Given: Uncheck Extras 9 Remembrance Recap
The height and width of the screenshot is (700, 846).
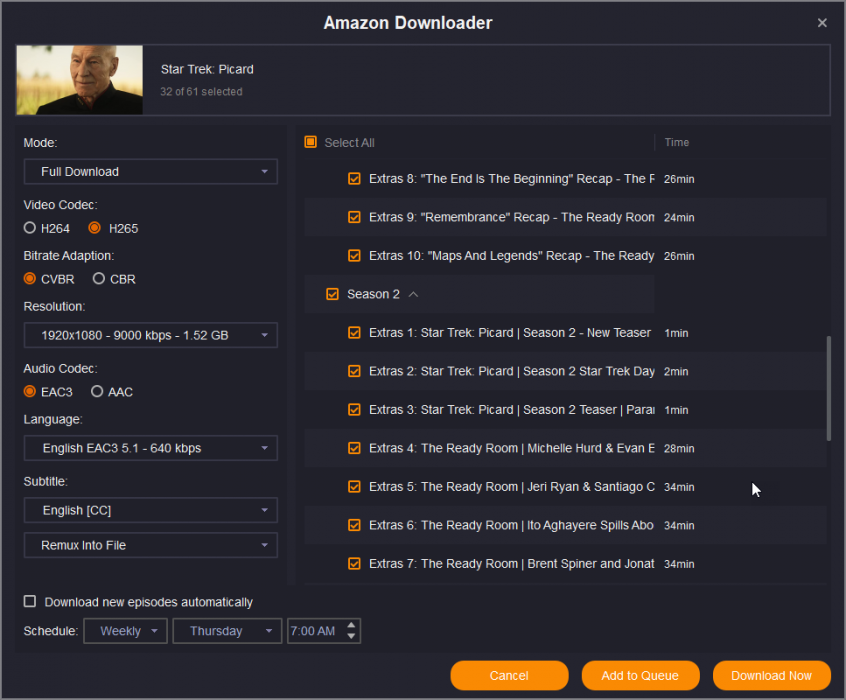Looking at the screenshot, I should [x=354, y=217].
